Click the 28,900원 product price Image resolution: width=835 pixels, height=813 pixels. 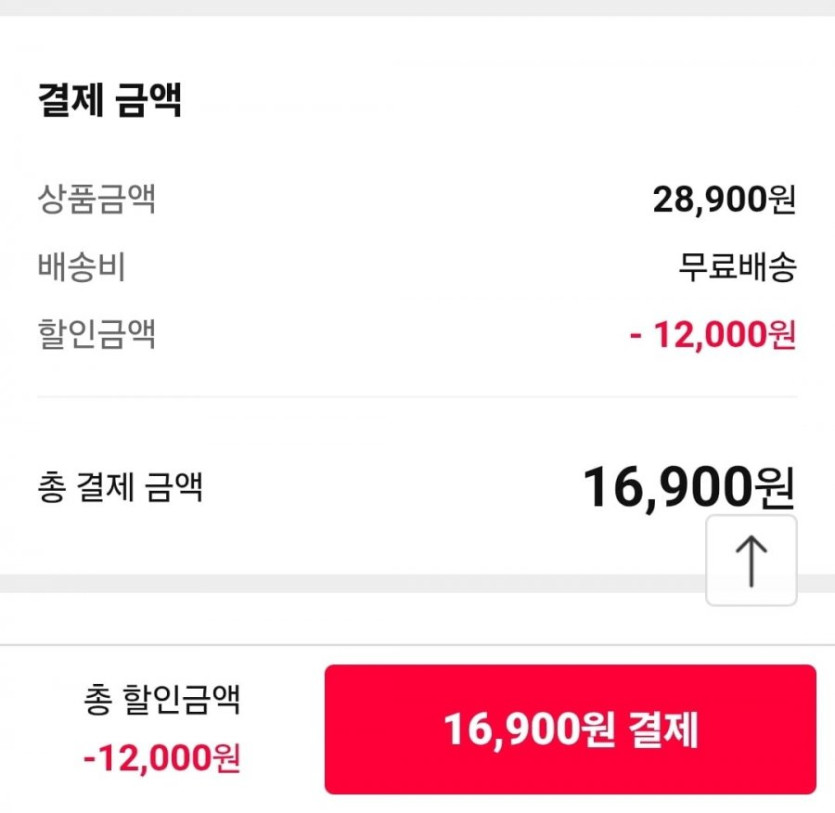click(724, 200)
